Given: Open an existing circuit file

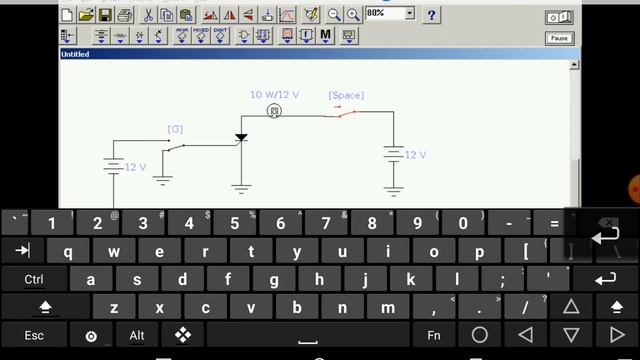Looking at the screenshot, I should click(x=86, y=15).
